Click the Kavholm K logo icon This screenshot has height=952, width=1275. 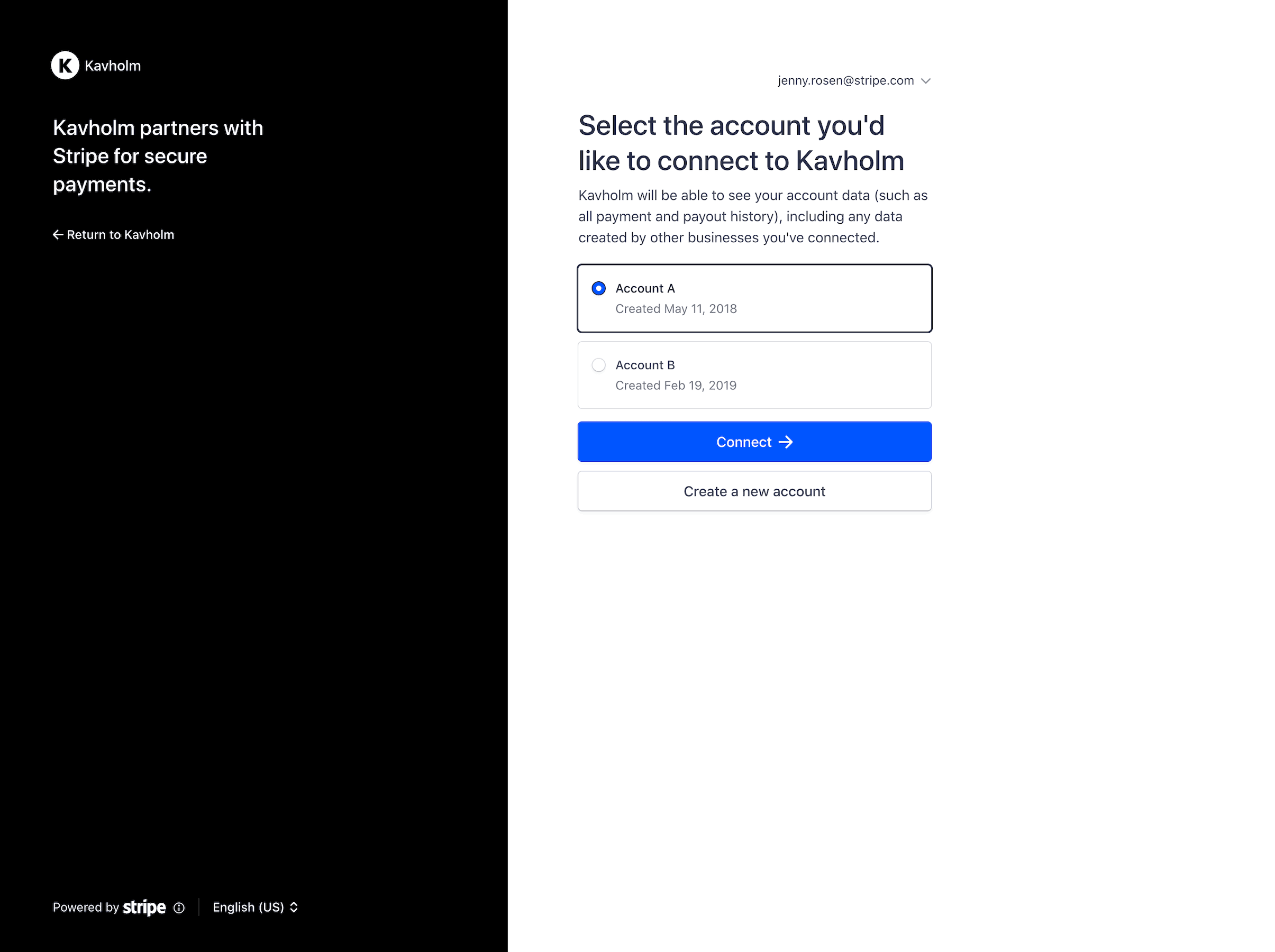click(x=65, y=65)
